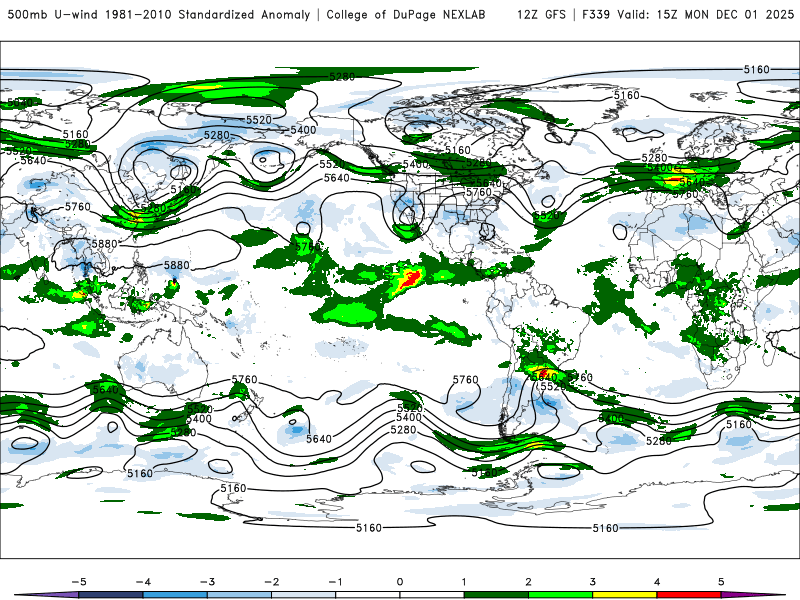Select the light blue colorbar segment between -3 and -2
800x600 pixels.
[239, 595]
